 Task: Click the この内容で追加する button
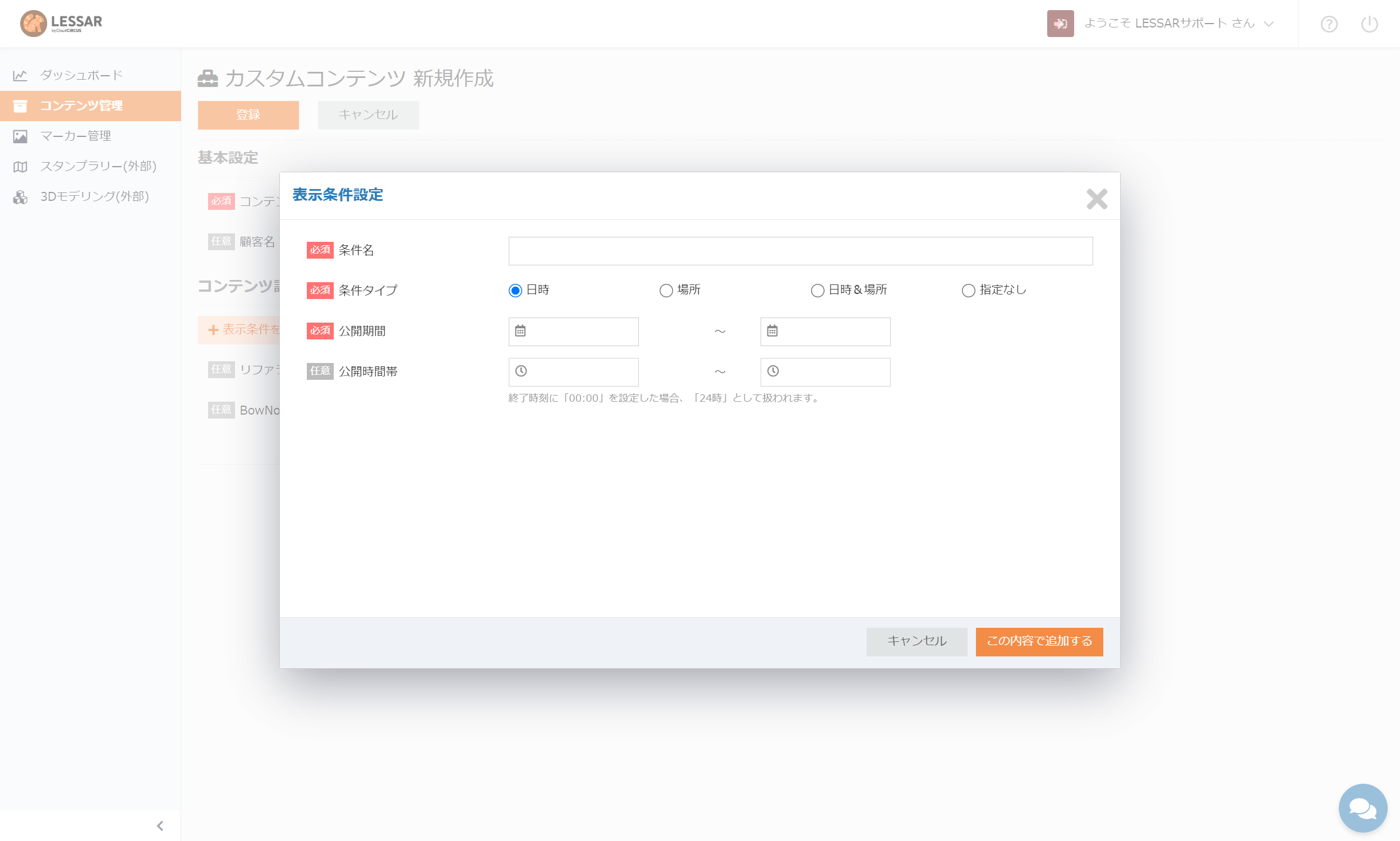coord(1039,641)
